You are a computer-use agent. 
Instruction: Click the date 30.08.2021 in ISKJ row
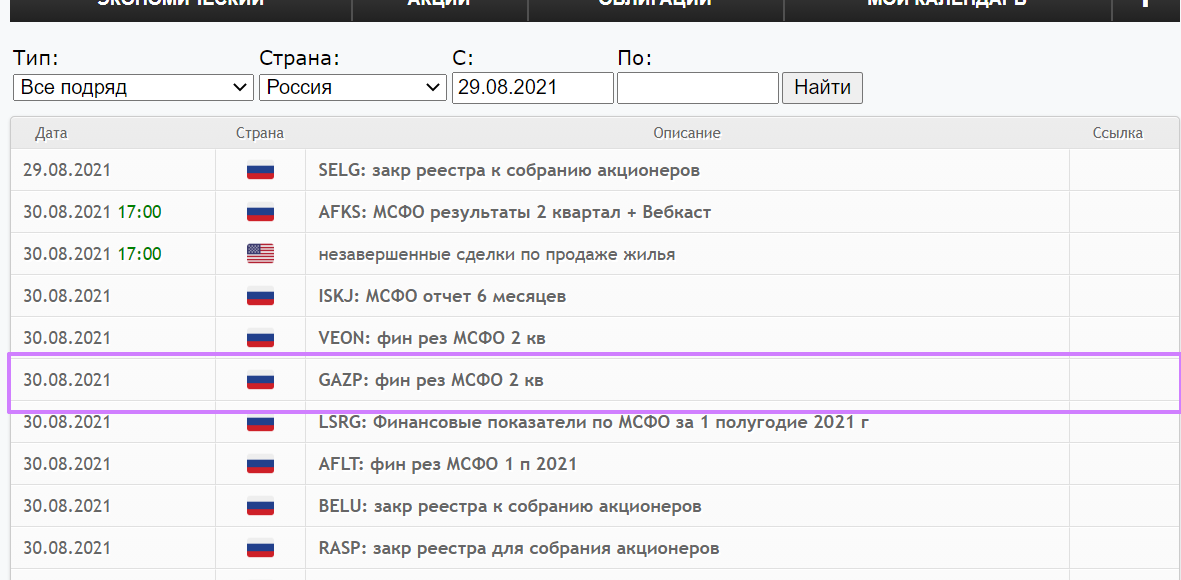pyautogui.click(x=66, y=297)
